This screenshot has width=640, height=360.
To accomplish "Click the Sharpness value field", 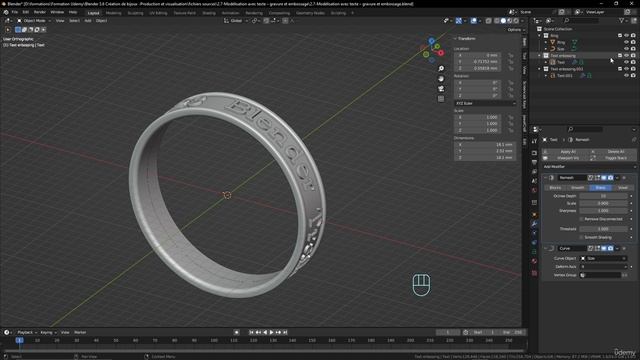I will 603,211.
